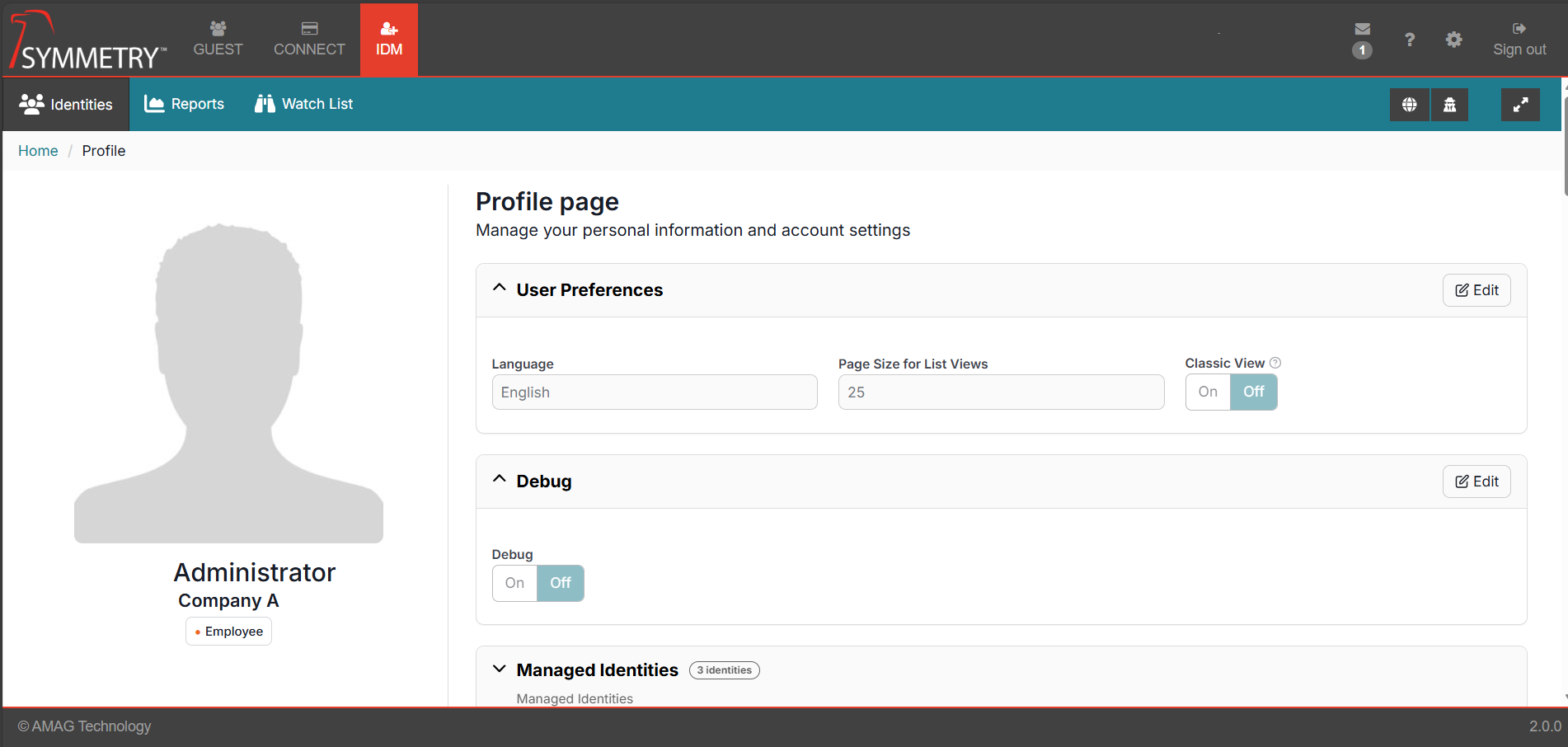Collapse the User Preferences section
Screen dimensions: 1568x747
click(500, 289)
